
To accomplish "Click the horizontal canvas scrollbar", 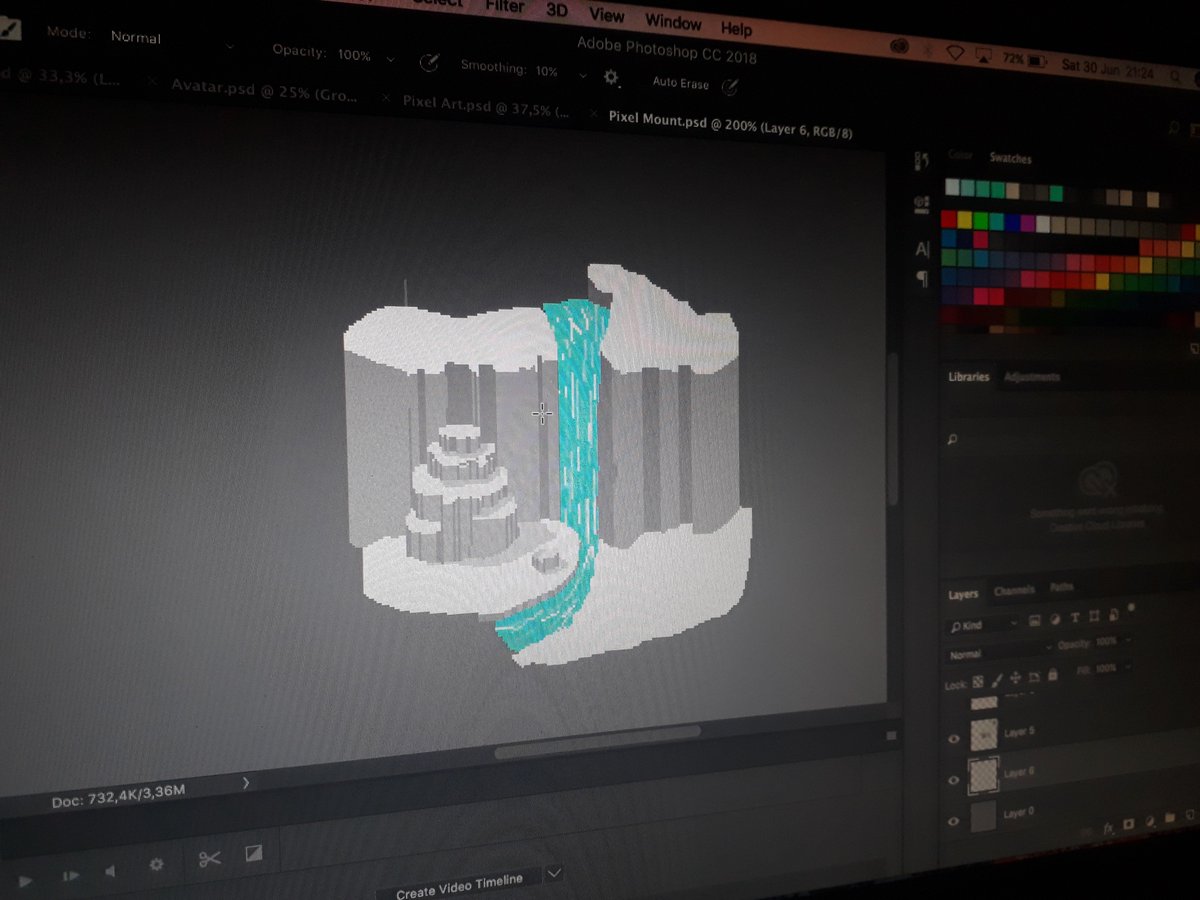I will coord(597,743).
